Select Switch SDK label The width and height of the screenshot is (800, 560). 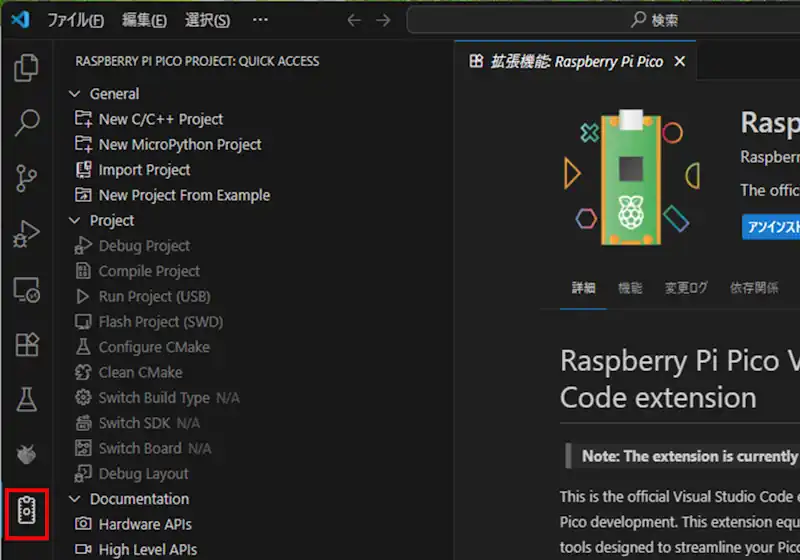tap(135, 423)
